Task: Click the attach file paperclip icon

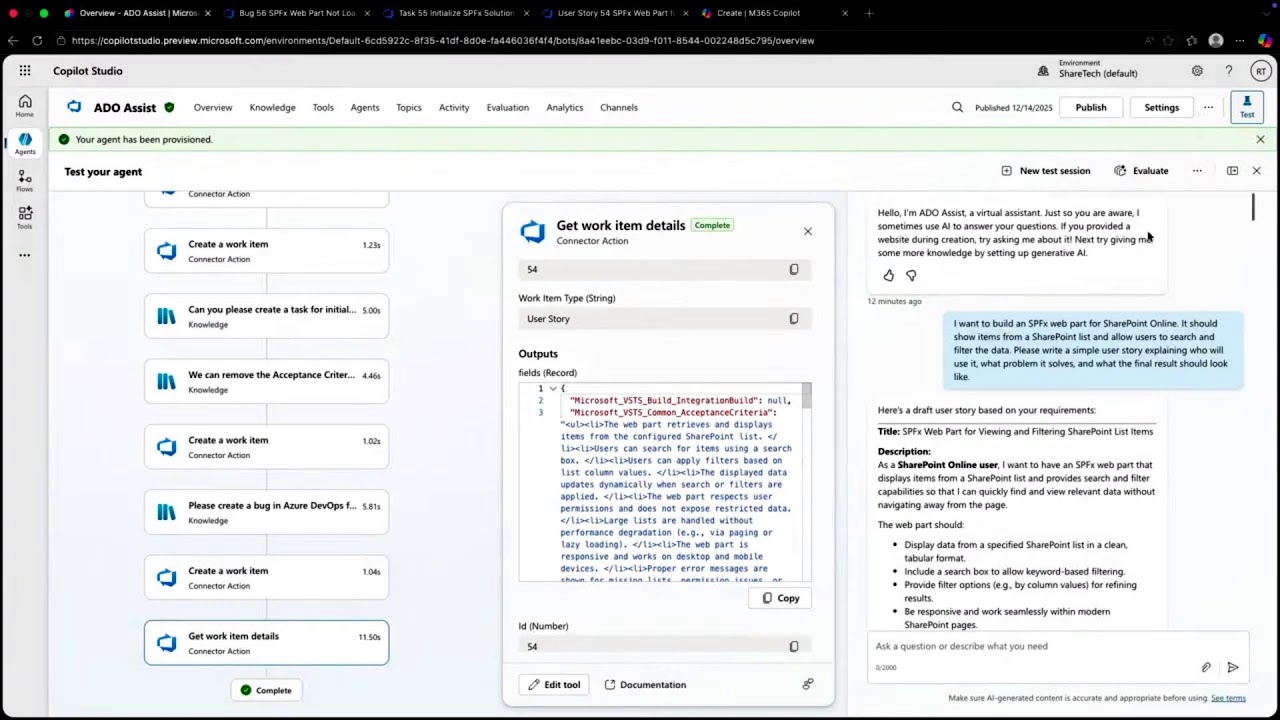Action: tap(1206, 667)
